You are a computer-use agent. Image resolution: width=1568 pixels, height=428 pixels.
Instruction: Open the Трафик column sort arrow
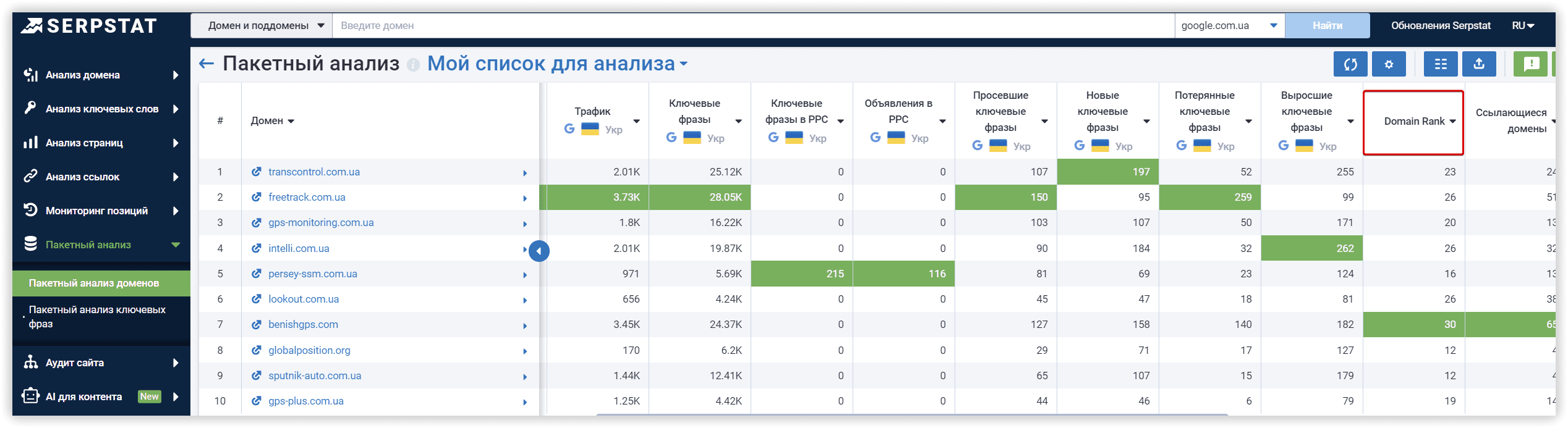(x=636, y=121)
